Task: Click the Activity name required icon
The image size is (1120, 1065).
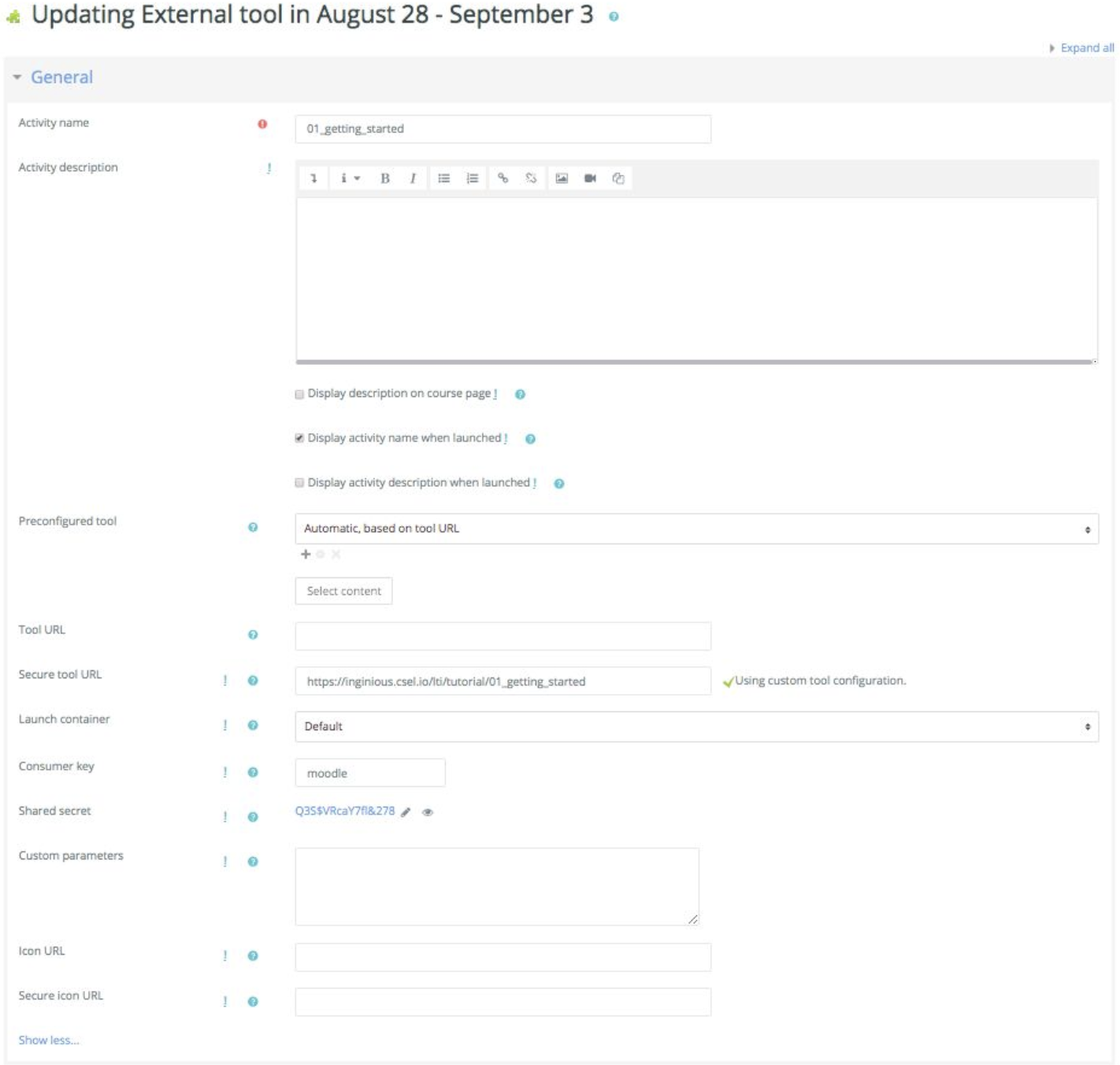Action: pos(262,124)
